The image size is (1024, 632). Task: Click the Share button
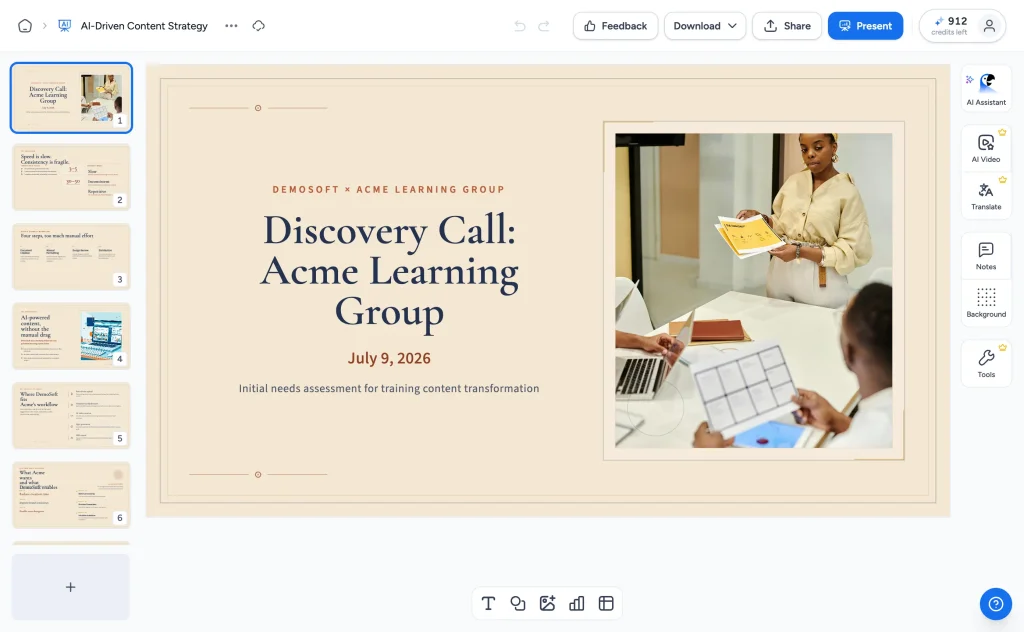(787, 26)
